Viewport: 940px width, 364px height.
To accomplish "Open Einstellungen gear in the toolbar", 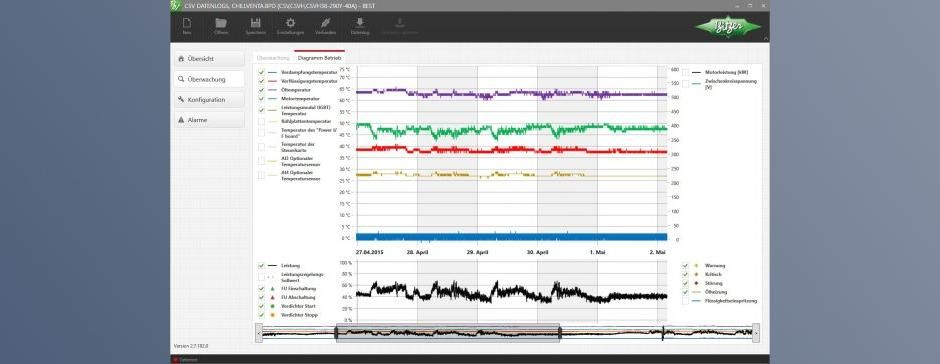I will click(x=291, y=23).
